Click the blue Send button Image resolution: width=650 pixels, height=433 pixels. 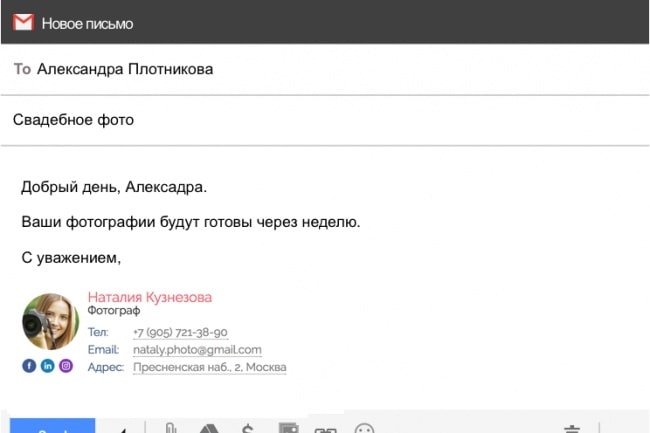click(53, 426)
